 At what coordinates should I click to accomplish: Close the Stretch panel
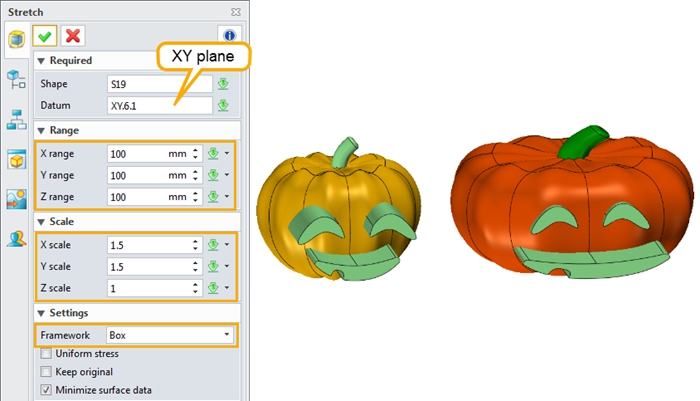pos(236,12)
